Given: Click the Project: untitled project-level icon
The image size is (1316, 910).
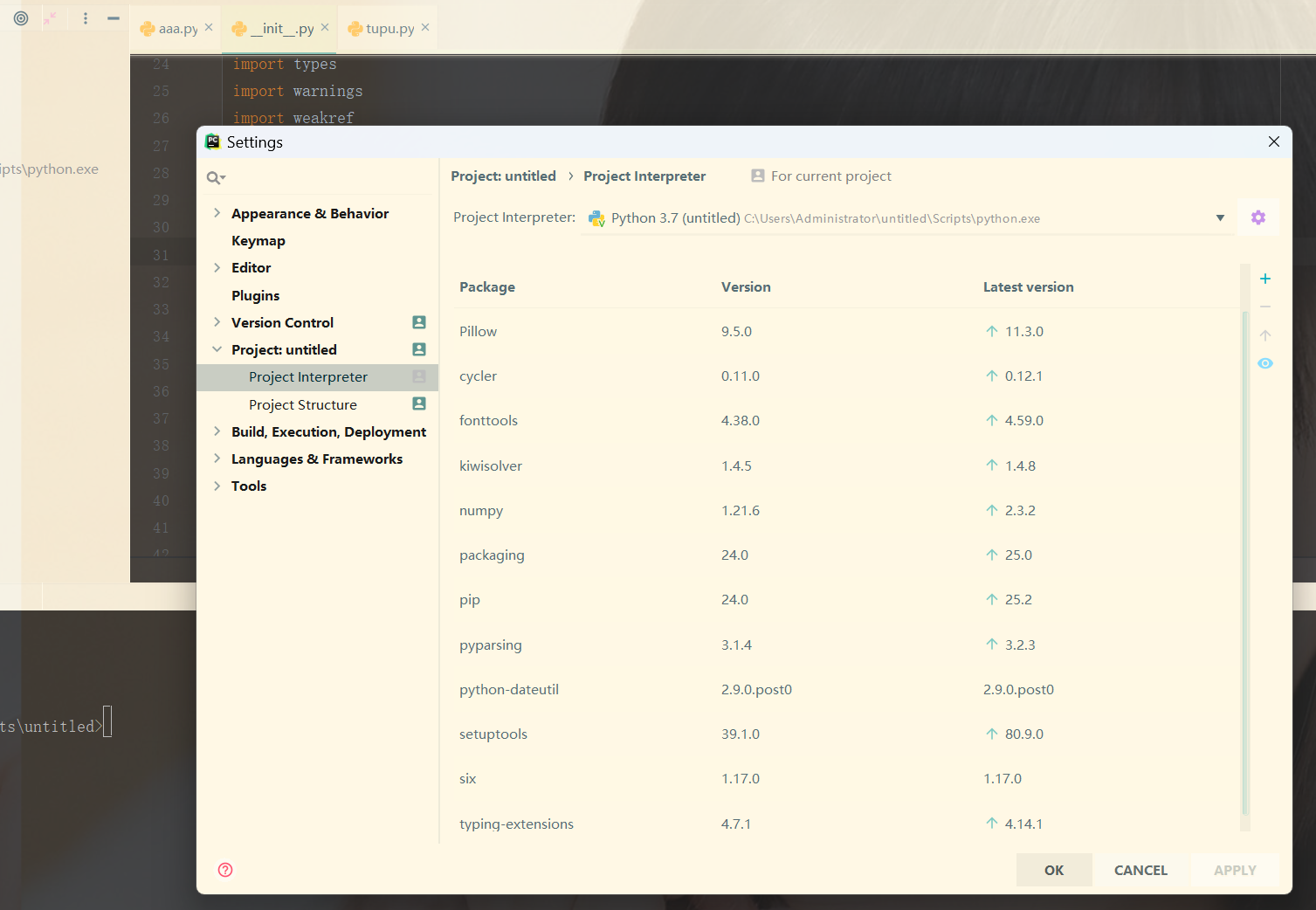Looking at the screenshot, I should [419, 349].
